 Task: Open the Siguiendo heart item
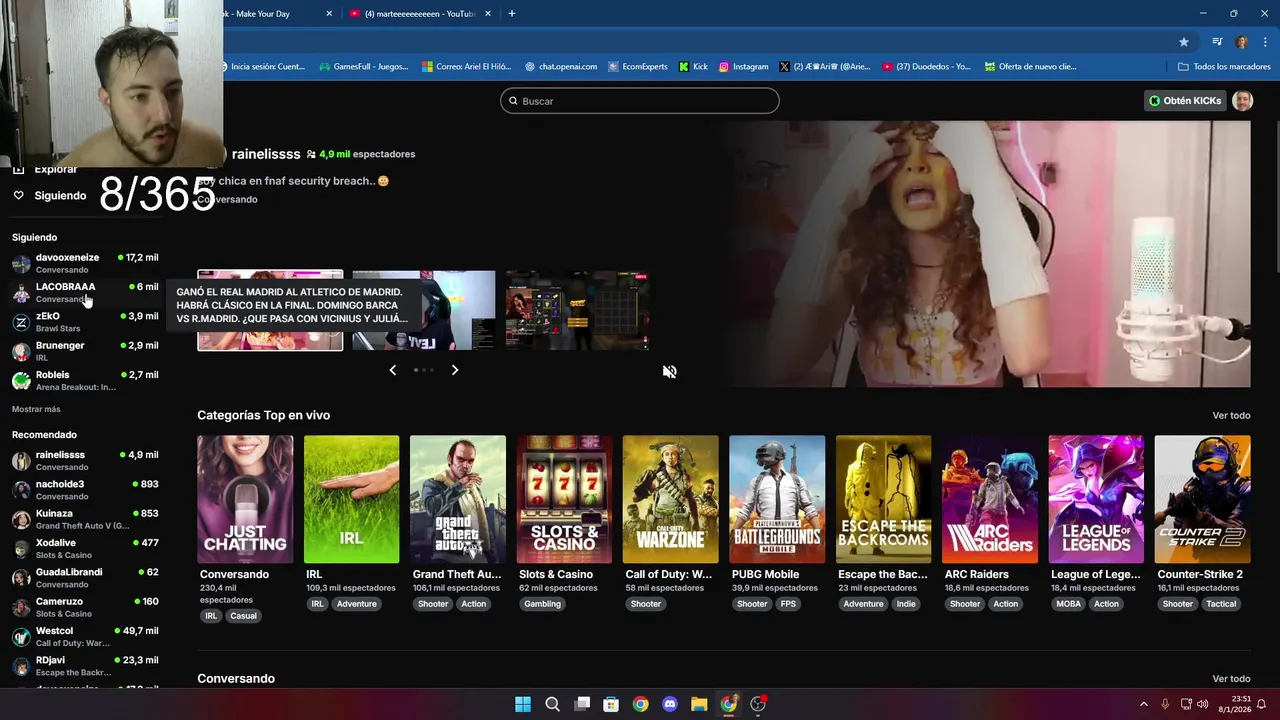point(50,196)
